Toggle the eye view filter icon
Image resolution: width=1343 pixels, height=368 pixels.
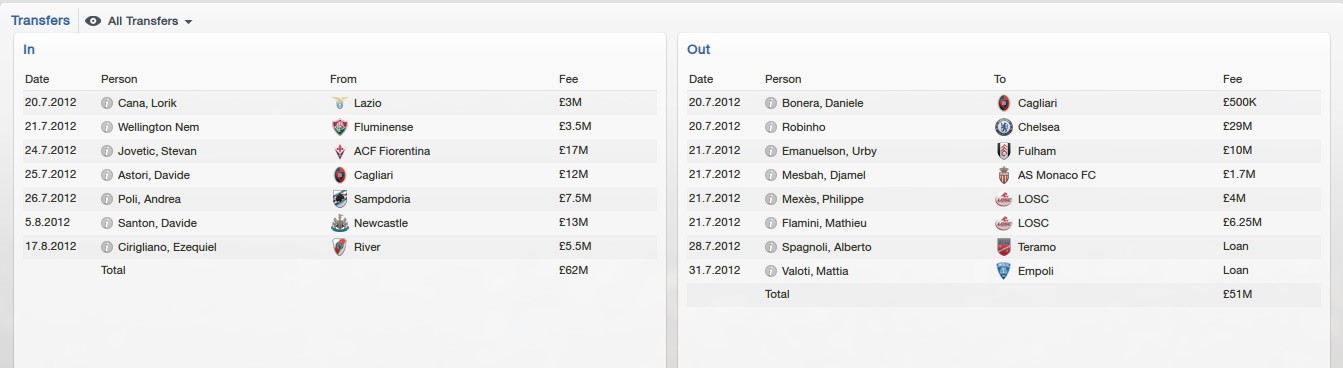(93, 21)
